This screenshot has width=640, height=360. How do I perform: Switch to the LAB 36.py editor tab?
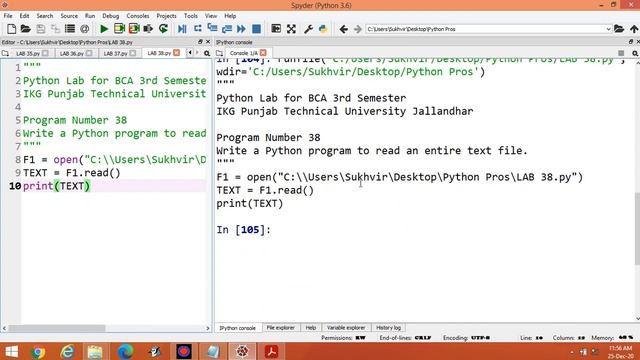point(72,53)
